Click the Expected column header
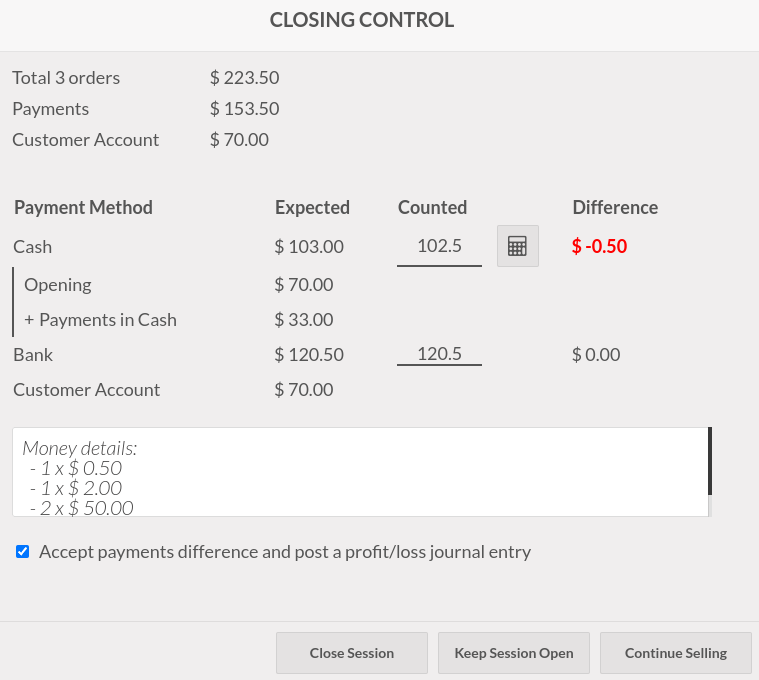 tap(312, 207)
